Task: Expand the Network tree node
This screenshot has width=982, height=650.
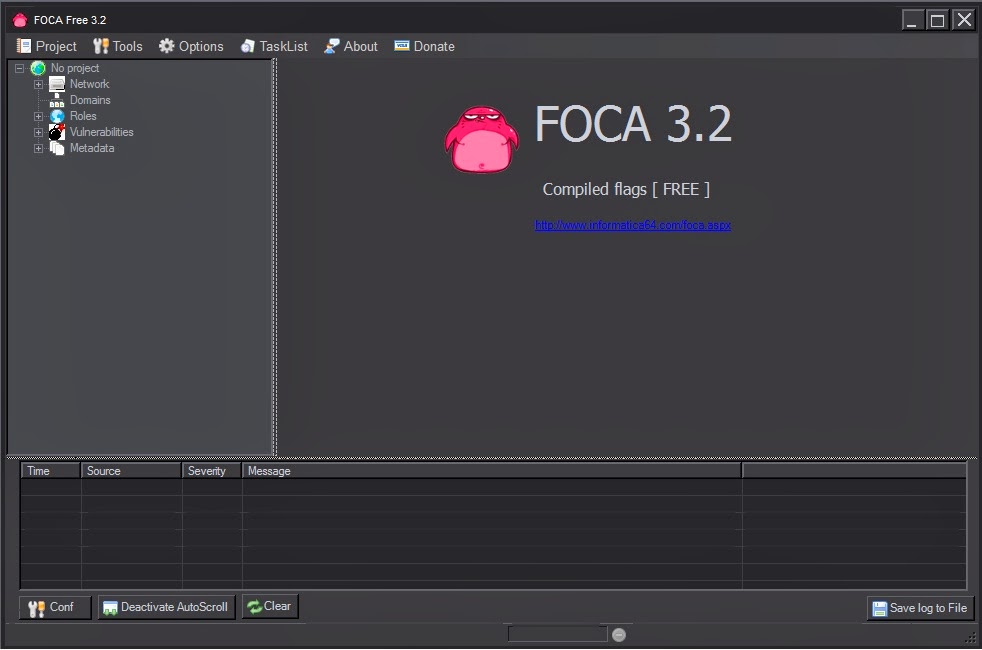Action: tap(38, 85)
